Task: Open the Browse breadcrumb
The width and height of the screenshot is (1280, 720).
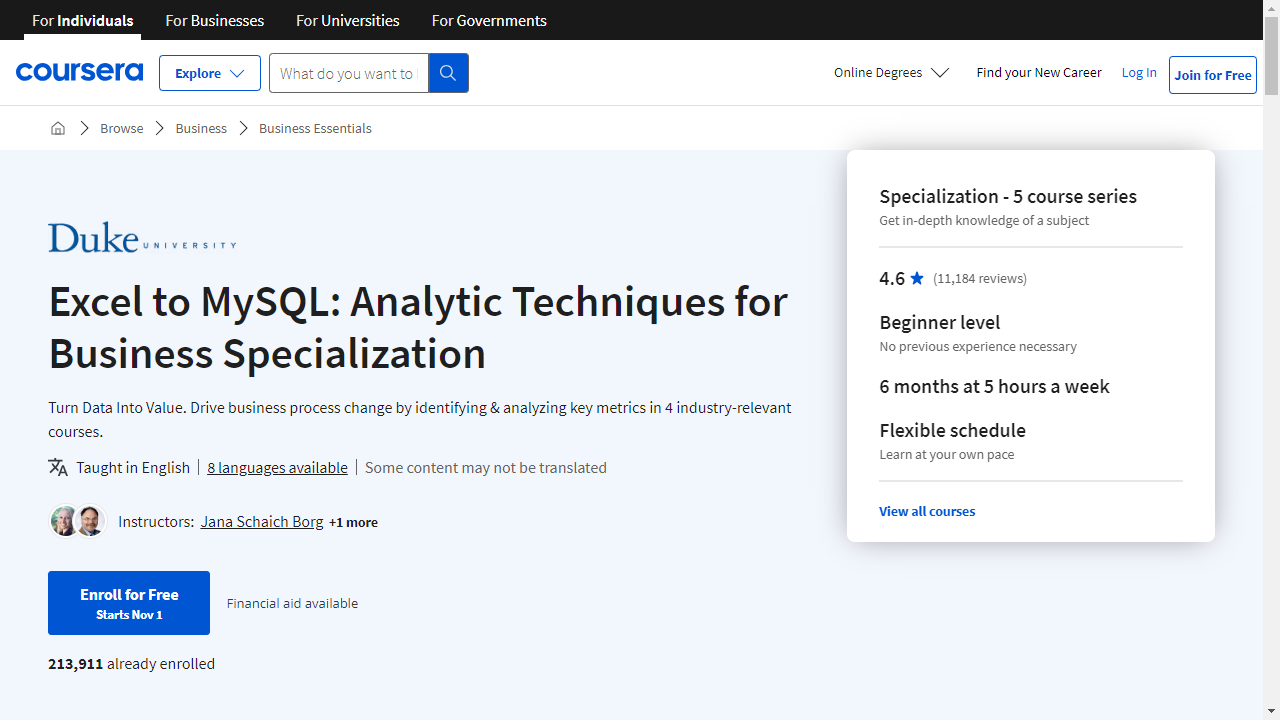Action: [x=121, y=128]
